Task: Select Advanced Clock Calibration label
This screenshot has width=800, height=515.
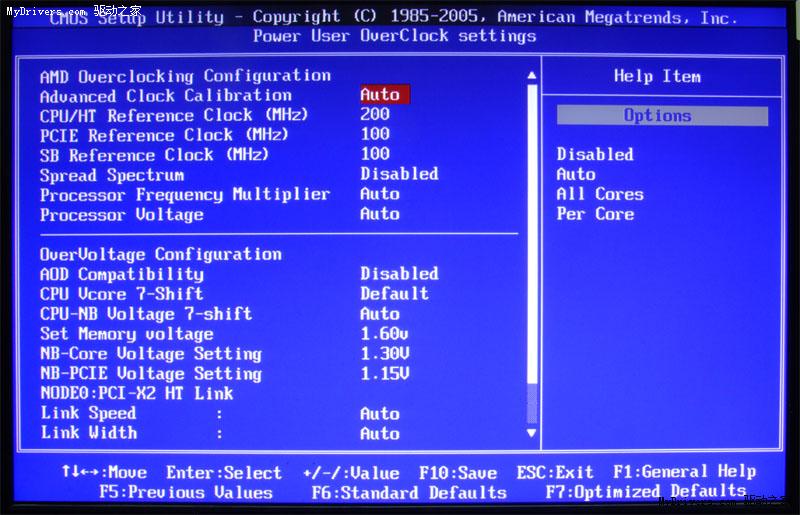Action: (166, 95)
